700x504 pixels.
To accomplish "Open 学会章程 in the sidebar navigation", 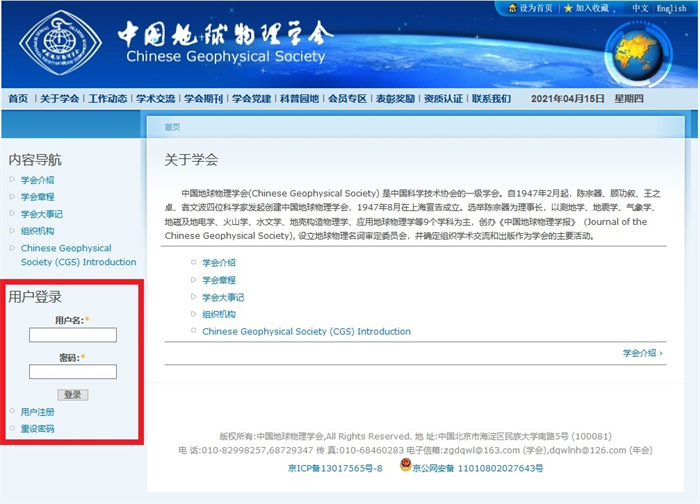I will point(38,197).
